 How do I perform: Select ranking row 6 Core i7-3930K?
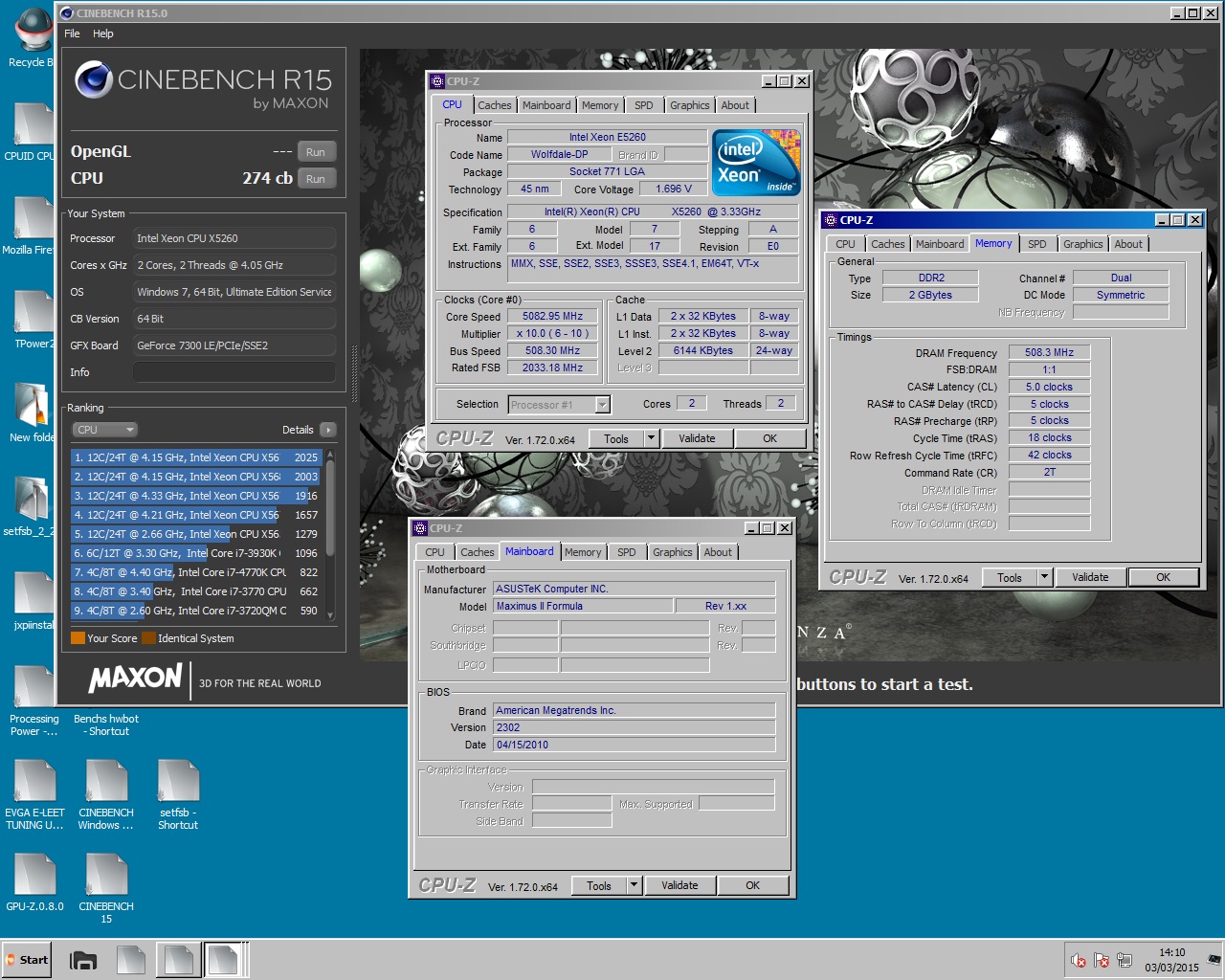(x=196, y=553)
